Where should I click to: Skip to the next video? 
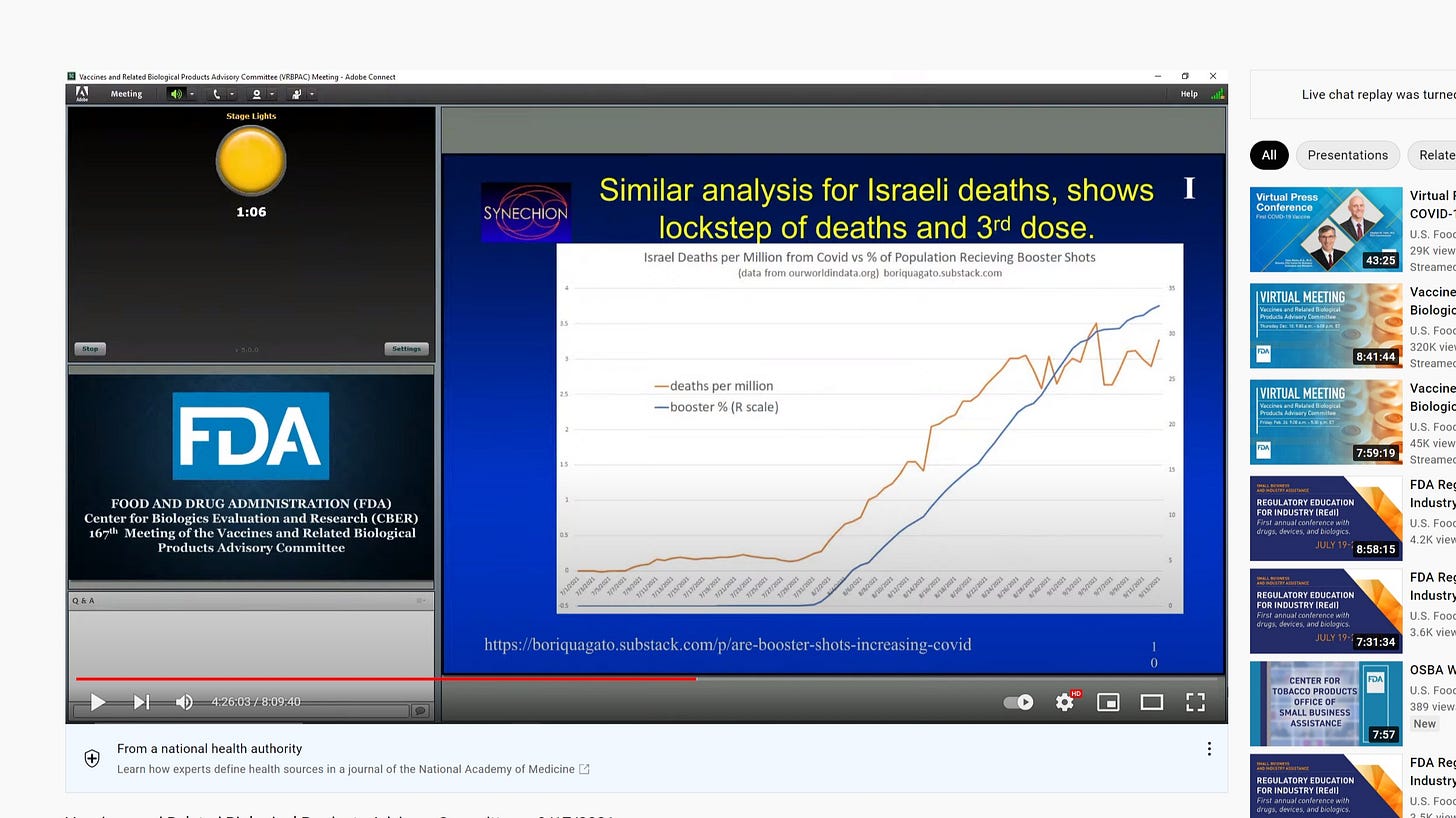pos(142,702)
